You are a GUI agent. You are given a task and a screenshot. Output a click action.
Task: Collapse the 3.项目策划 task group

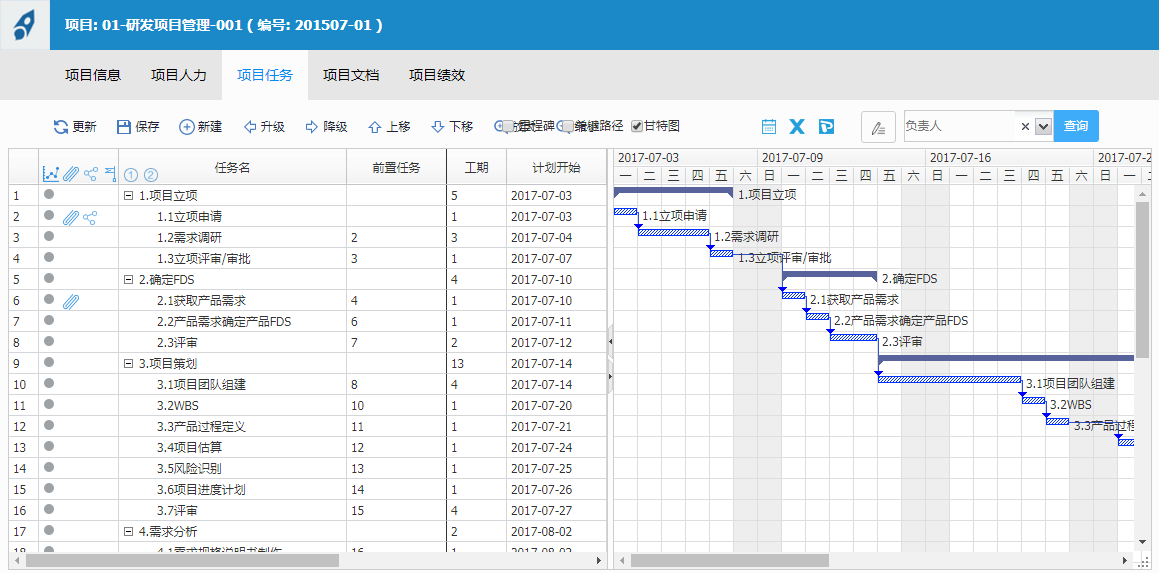tap(128, 364)
